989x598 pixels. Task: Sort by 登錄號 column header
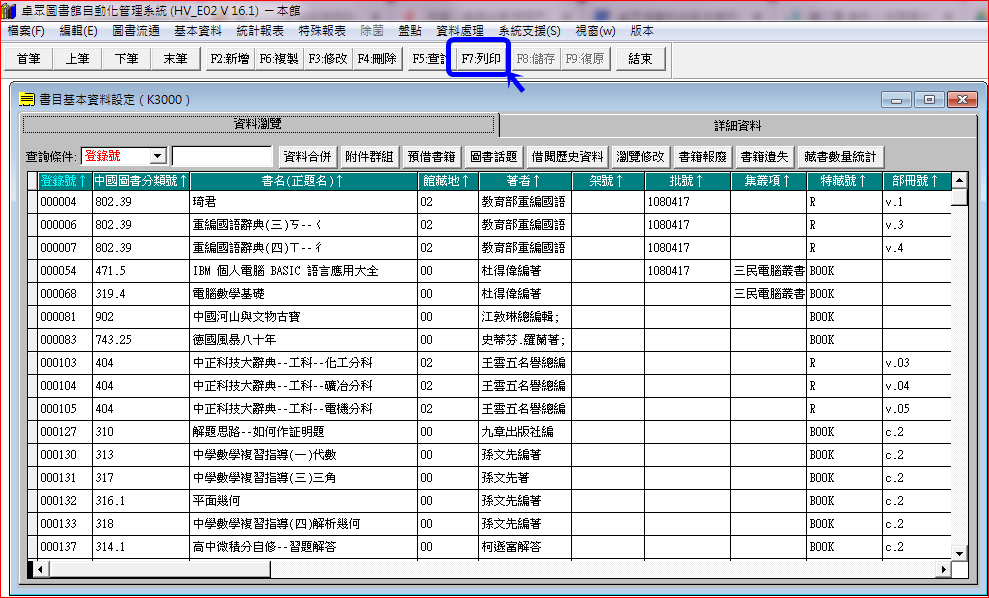click(x=65, y=181)
